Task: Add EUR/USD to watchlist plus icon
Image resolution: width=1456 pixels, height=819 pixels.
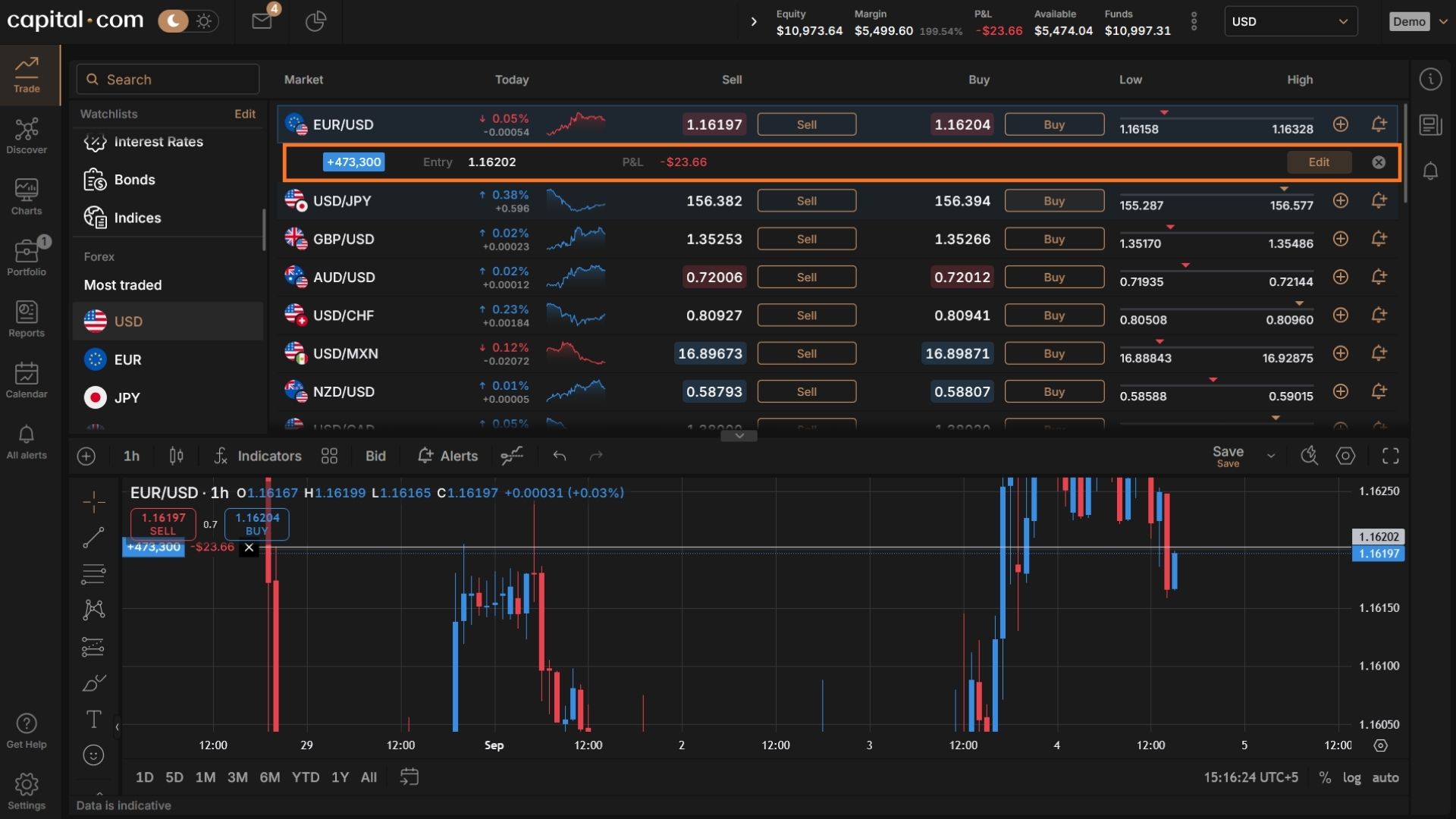Action: click(1341, 124)
